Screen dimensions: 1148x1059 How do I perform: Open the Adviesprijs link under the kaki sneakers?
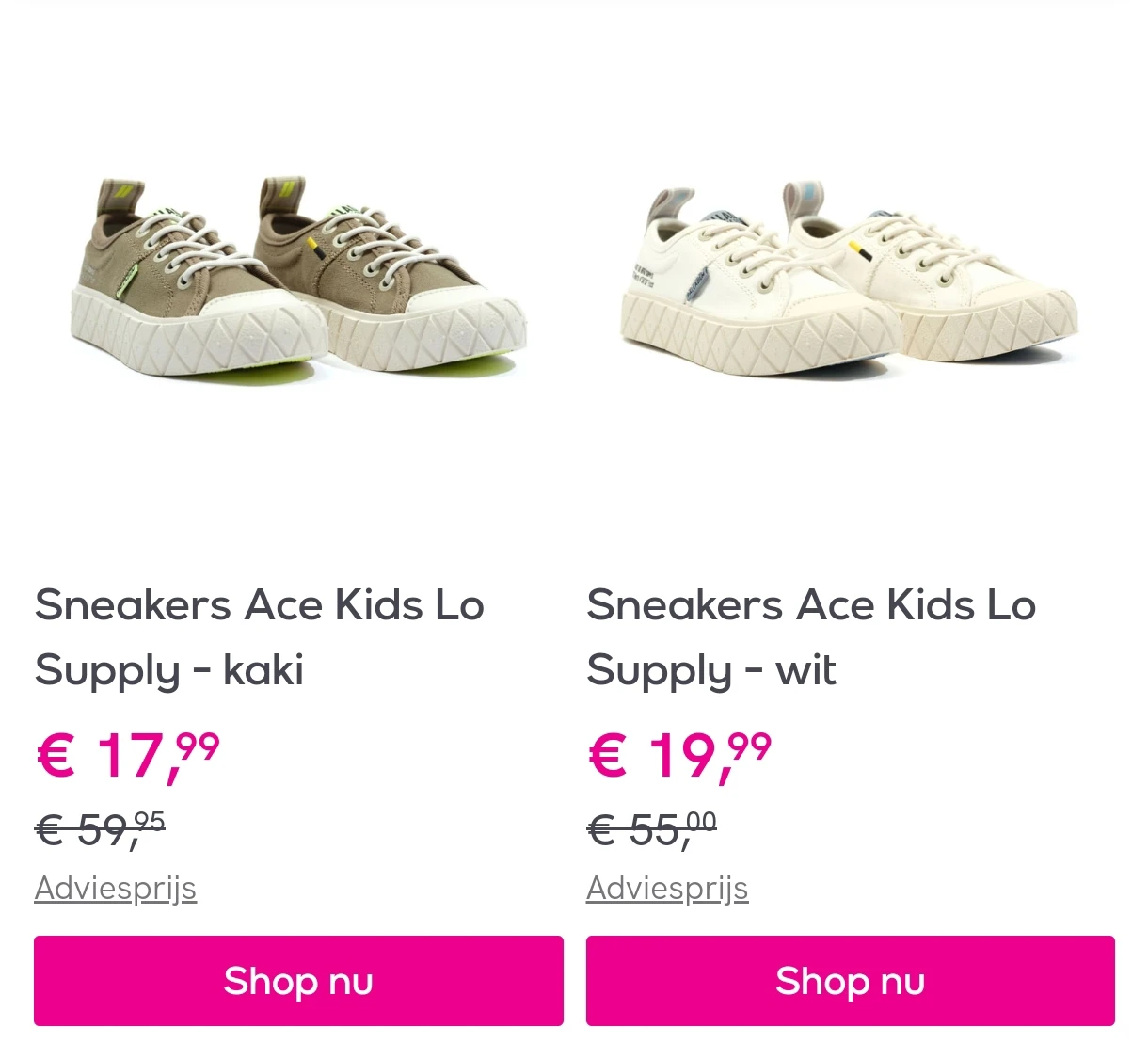[x=116, y=888]
